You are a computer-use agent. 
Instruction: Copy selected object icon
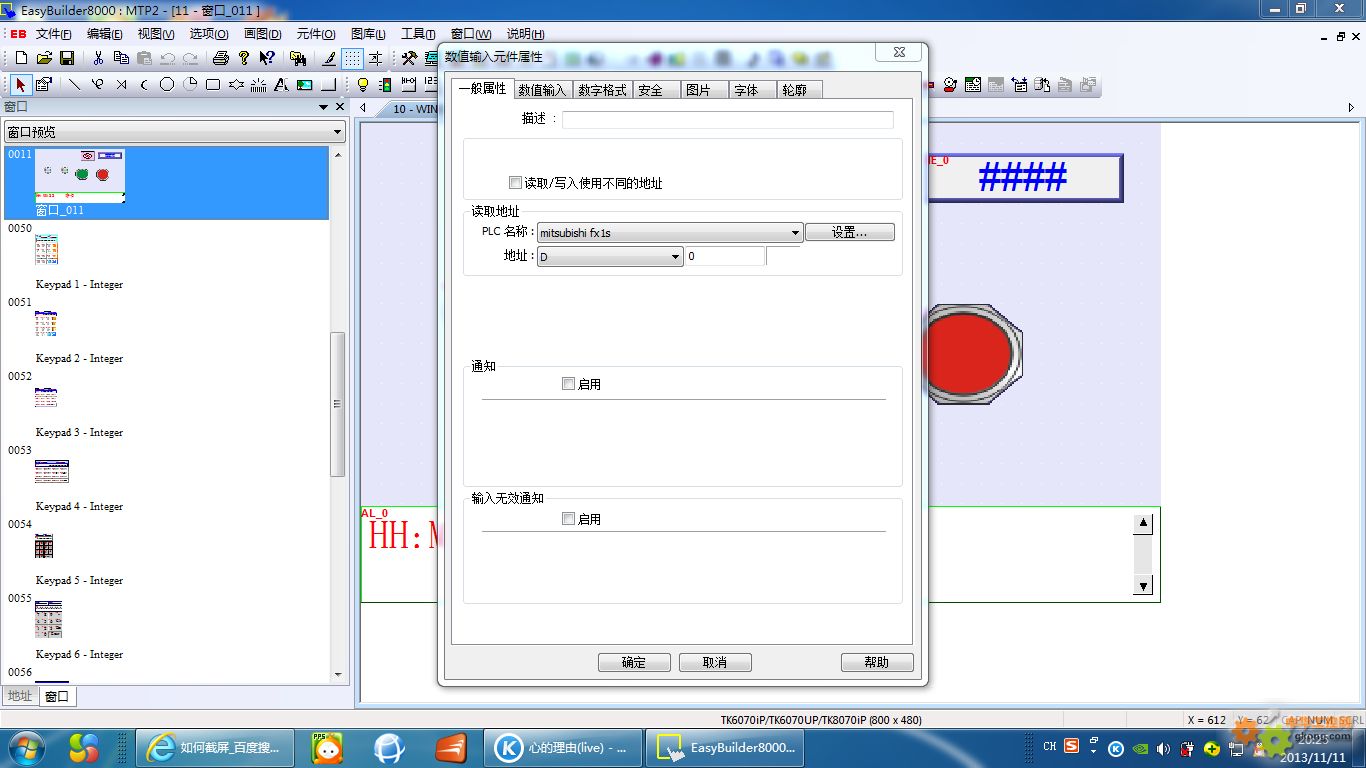pyautogui.click(x=121, y=59)
